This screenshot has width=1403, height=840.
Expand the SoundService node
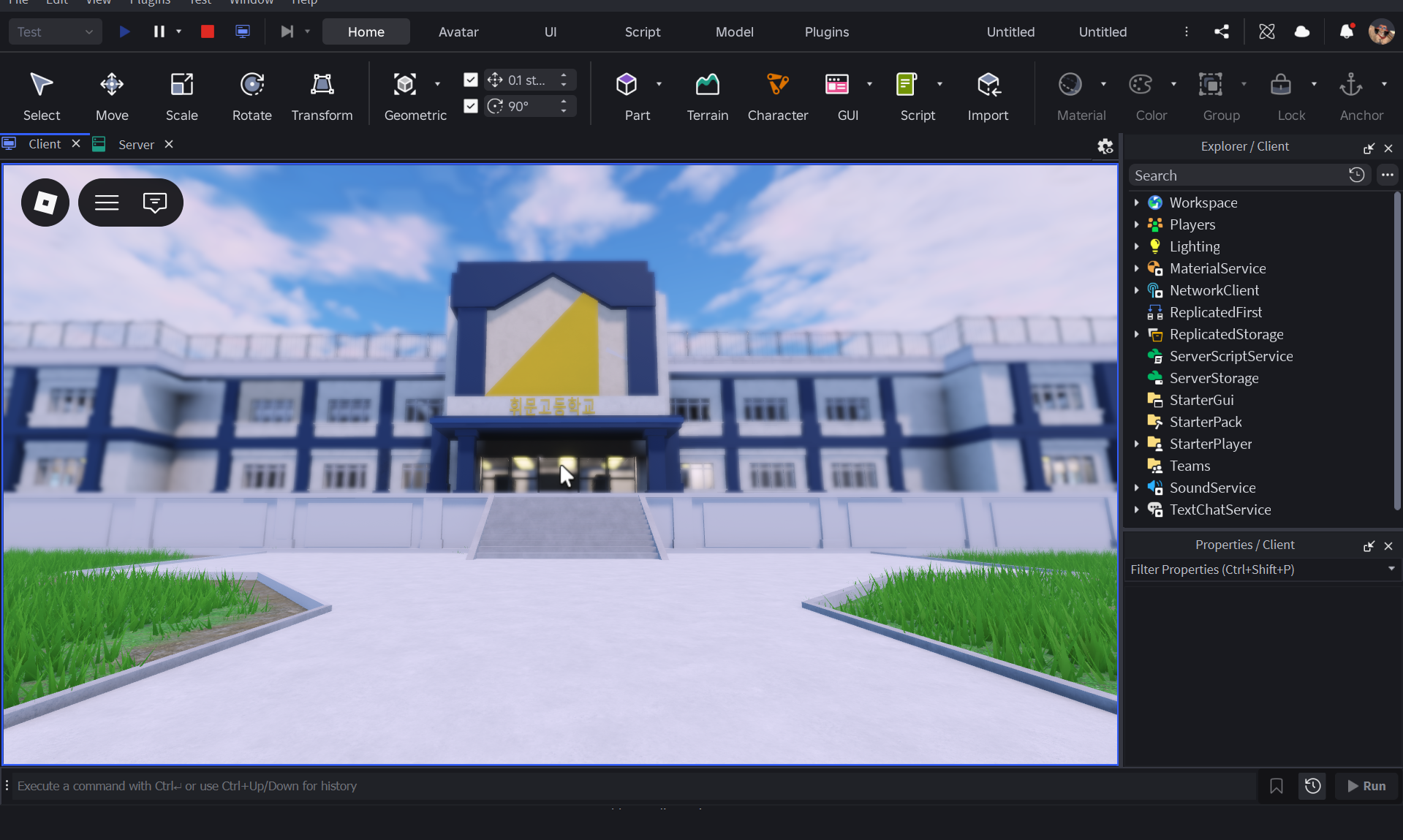pos(1136,488)
